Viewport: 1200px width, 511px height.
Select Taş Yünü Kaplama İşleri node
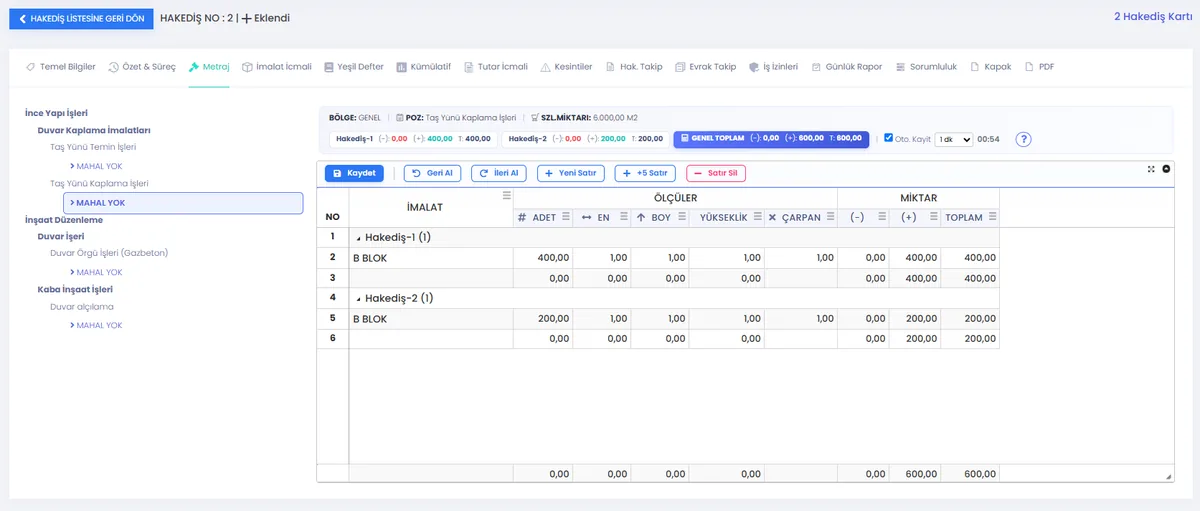99,184
